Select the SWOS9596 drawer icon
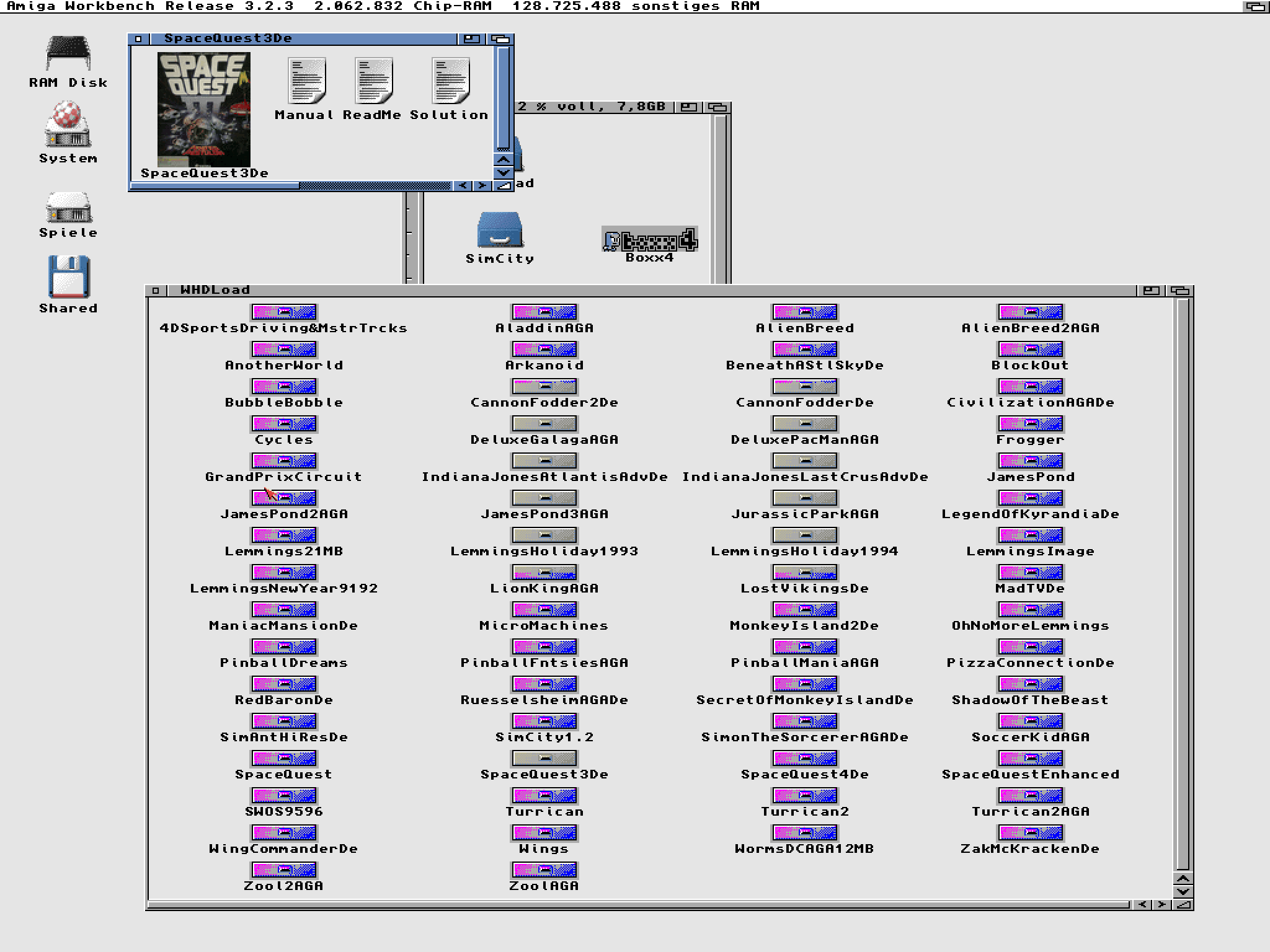Image resolution: width=1270 pixels, height=952 pixels. click(284, 795)
